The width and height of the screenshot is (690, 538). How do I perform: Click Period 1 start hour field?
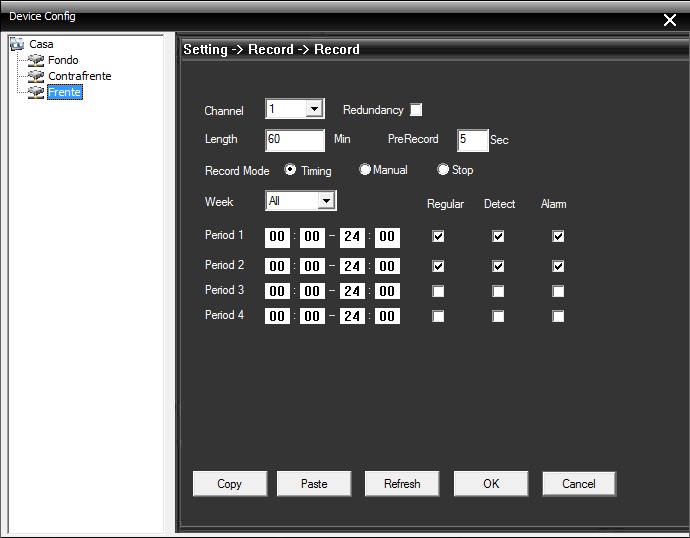pyautogui.click(x=277, y=237)
